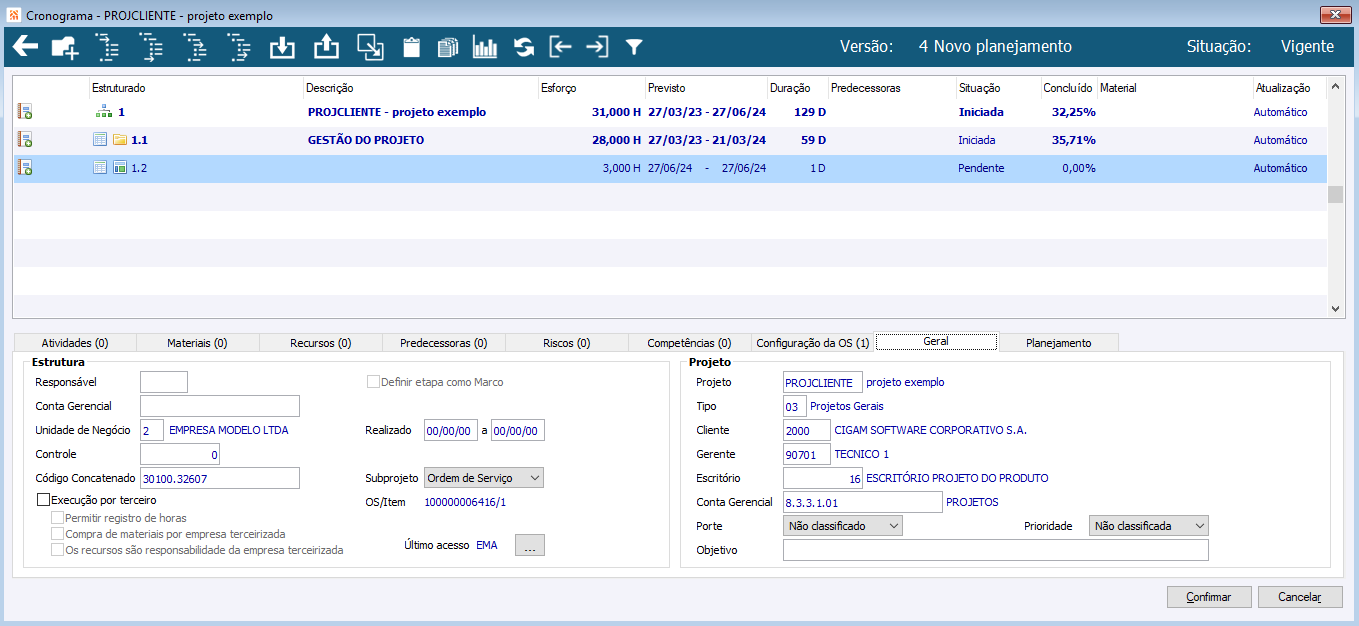This screenshot has height=626, width=1359.
Task: Switch to the Atividades (0) tab
Action: pos(75,343)
